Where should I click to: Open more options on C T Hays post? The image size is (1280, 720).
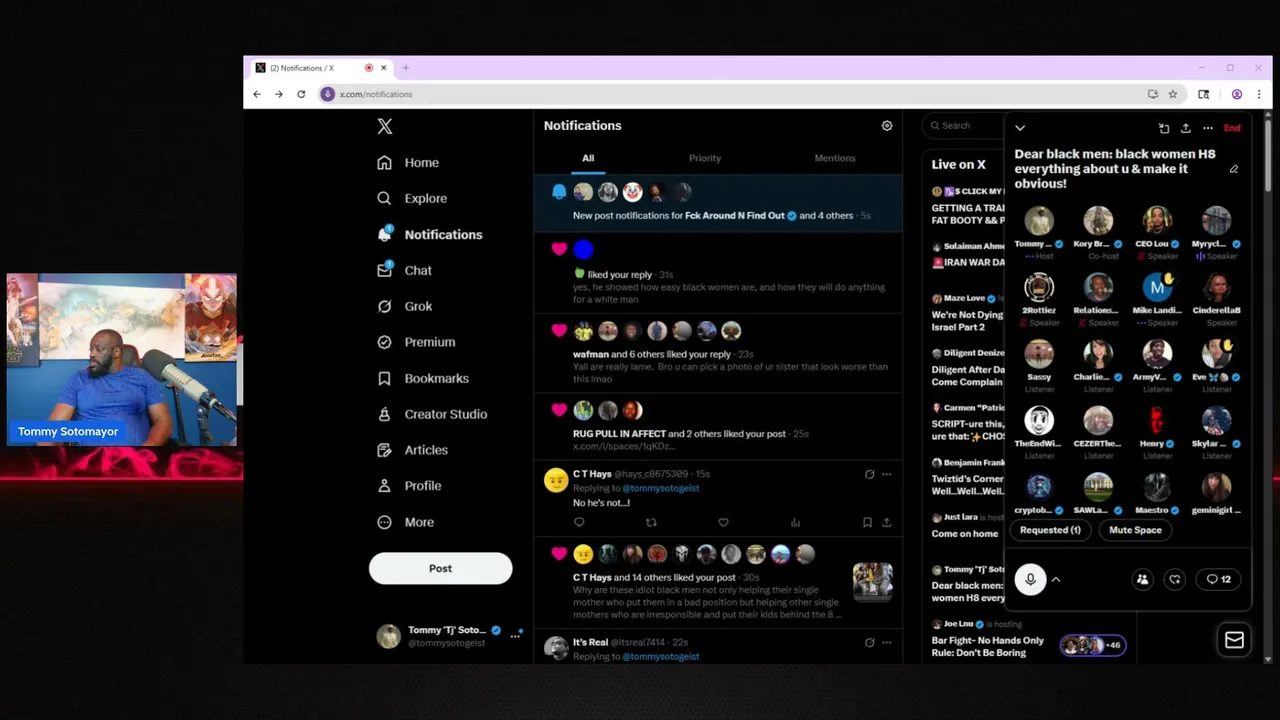[886, 474]
